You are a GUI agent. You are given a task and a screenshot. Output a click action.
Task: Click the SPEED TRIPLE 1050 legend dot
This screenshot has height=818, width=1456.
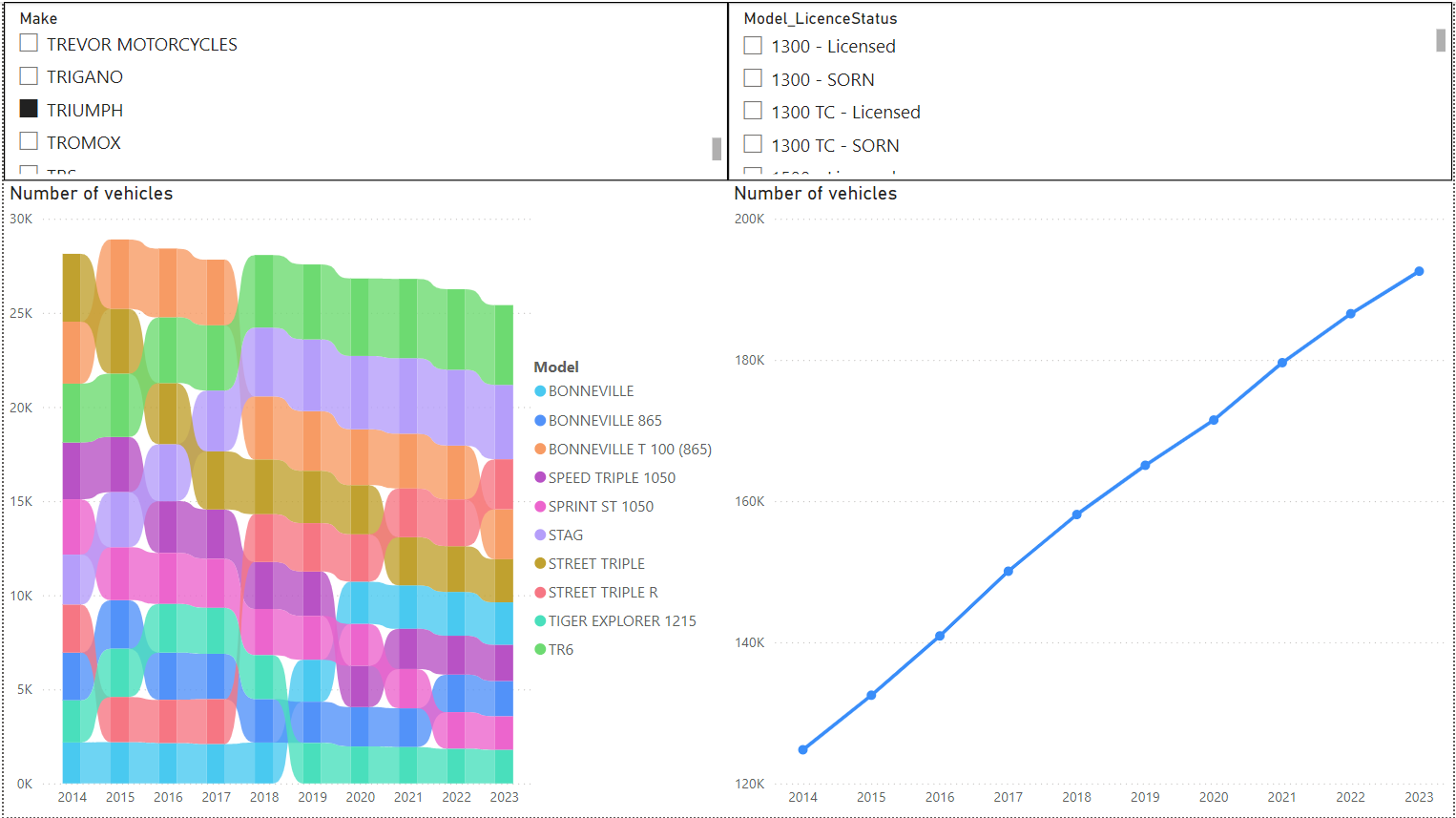tap(540, 477)
